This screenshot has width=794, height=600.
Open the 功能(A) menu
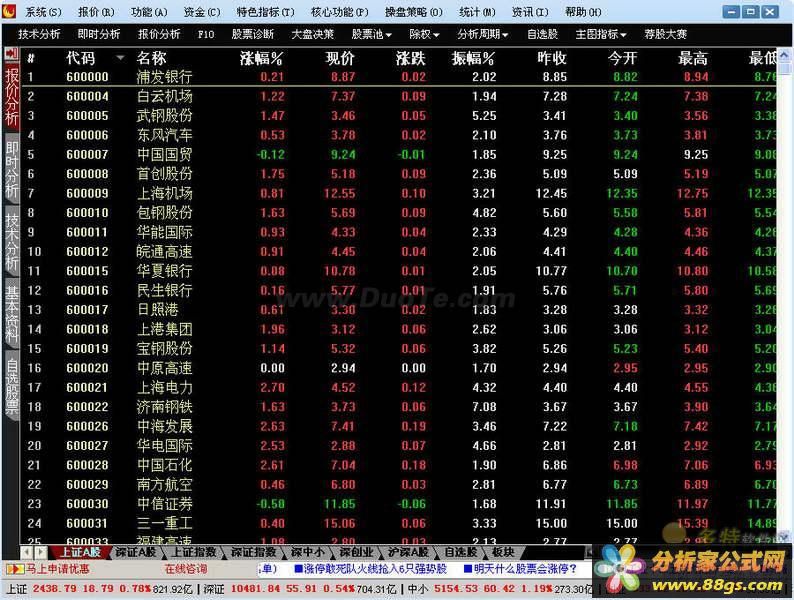[x=149, y=12]
